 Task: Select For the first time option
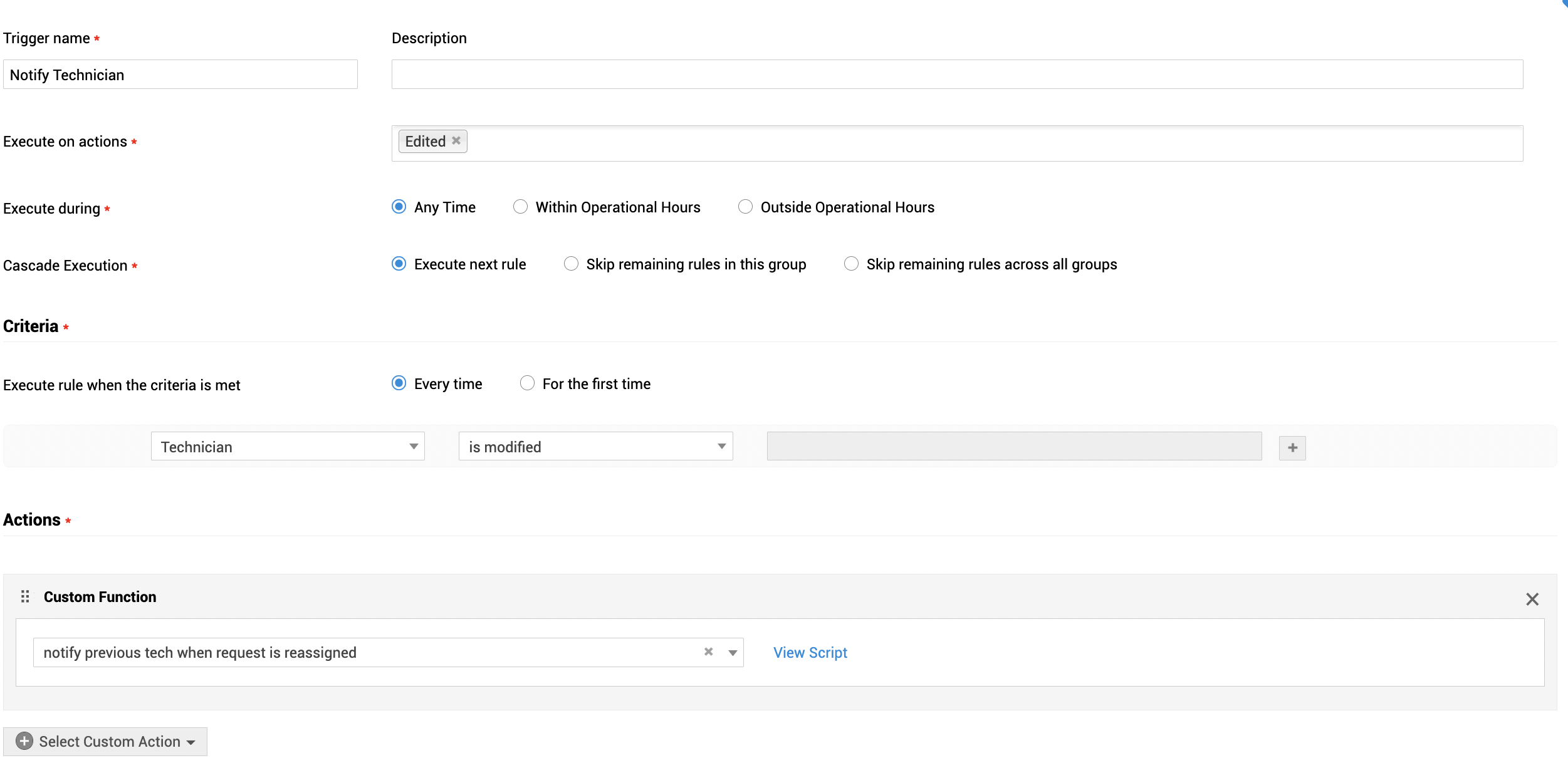527,383
